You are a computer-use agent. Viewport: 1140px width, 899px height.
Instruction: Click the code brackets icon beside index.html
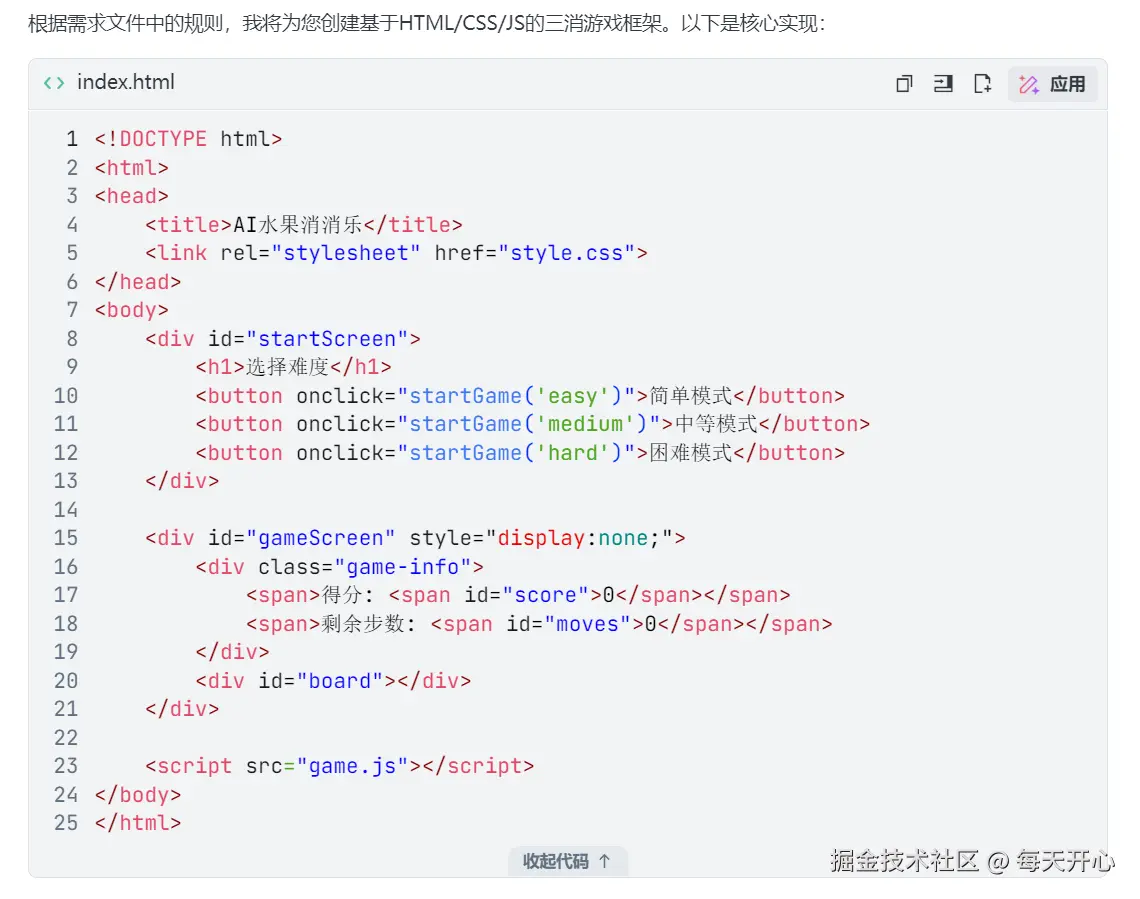(x=54, y=83)
